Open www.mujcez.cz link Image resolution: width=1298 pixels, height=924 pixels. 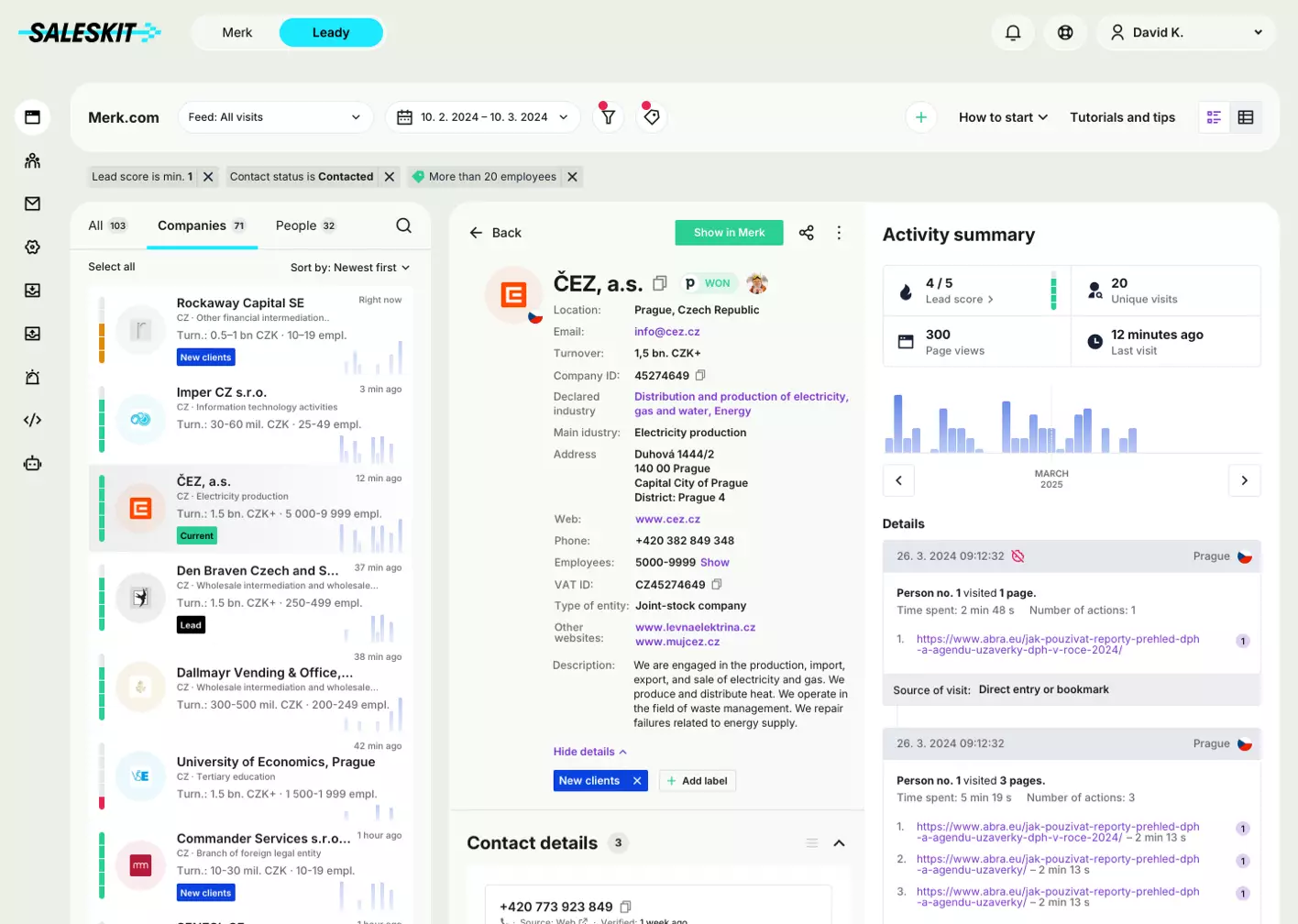[677, 642]
